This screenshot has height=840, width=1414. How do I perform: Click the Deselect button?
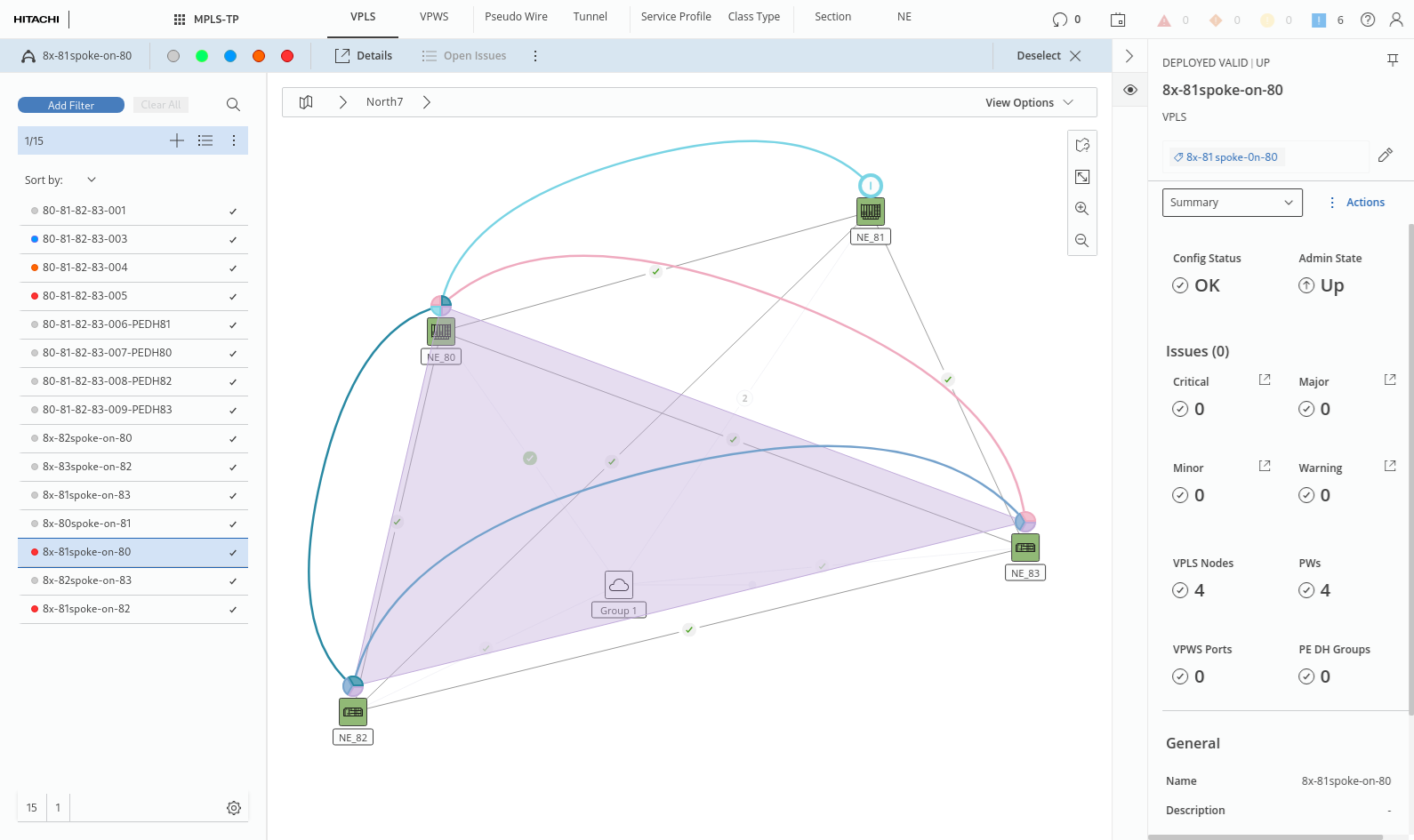tap(1048, 56)
